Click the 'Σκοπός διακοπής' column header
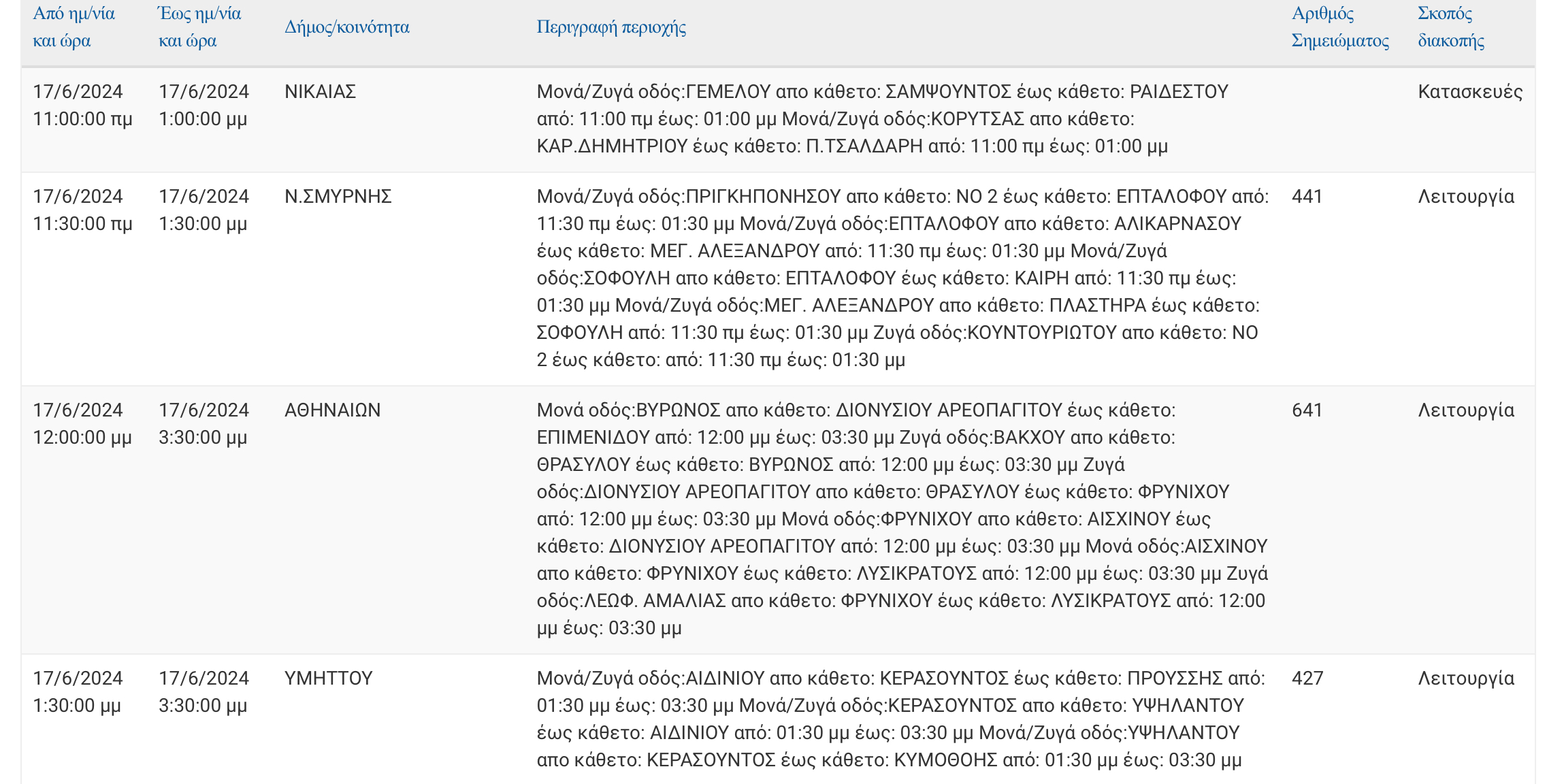 pyautogui.click(x=1451, y=27)
